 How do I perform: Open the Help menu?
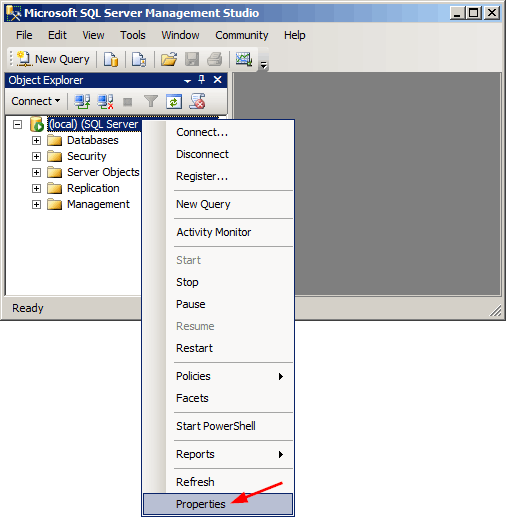294,35
